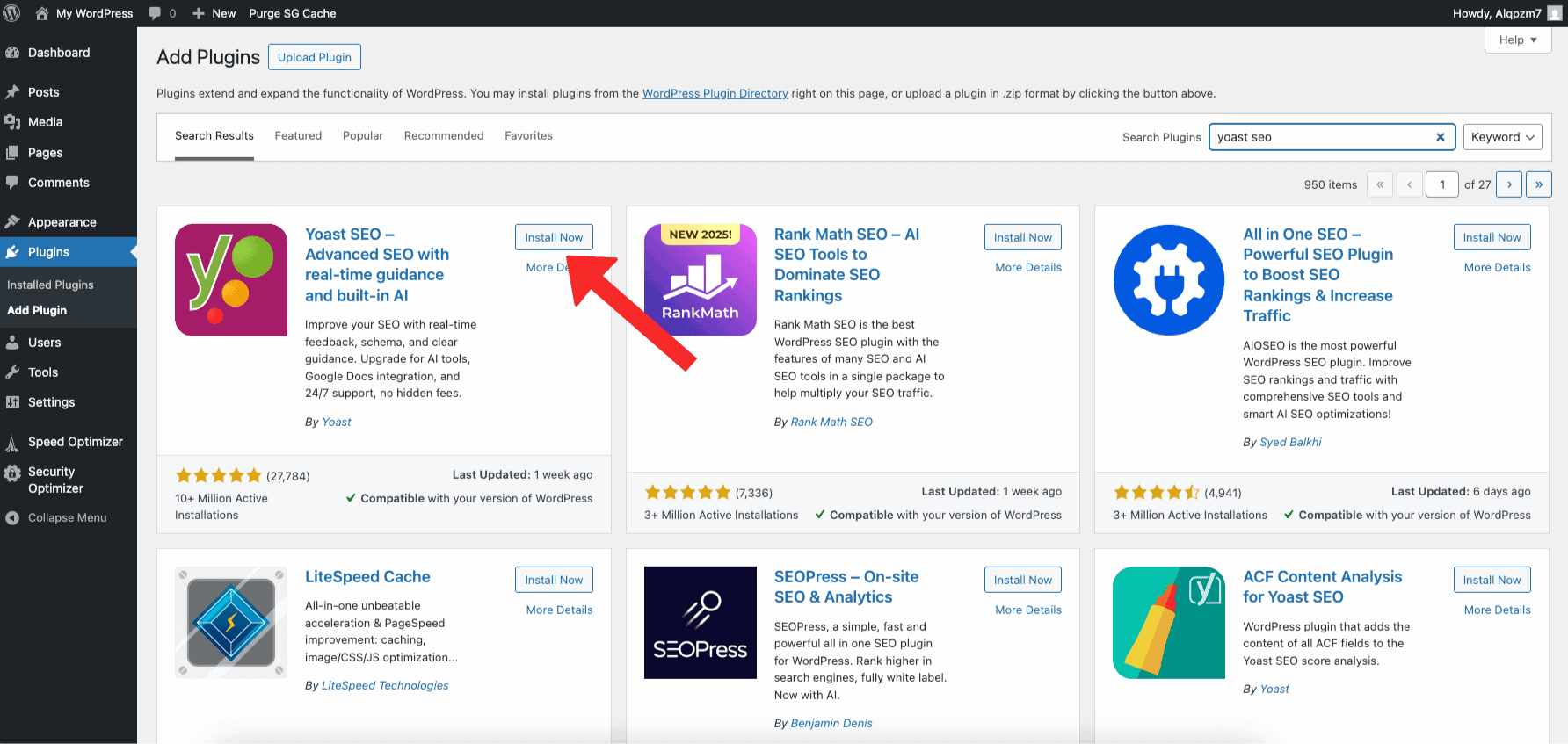
Task: Click the Dashboard gauge icon in sidebar
Action: click(x=12, y=53)
